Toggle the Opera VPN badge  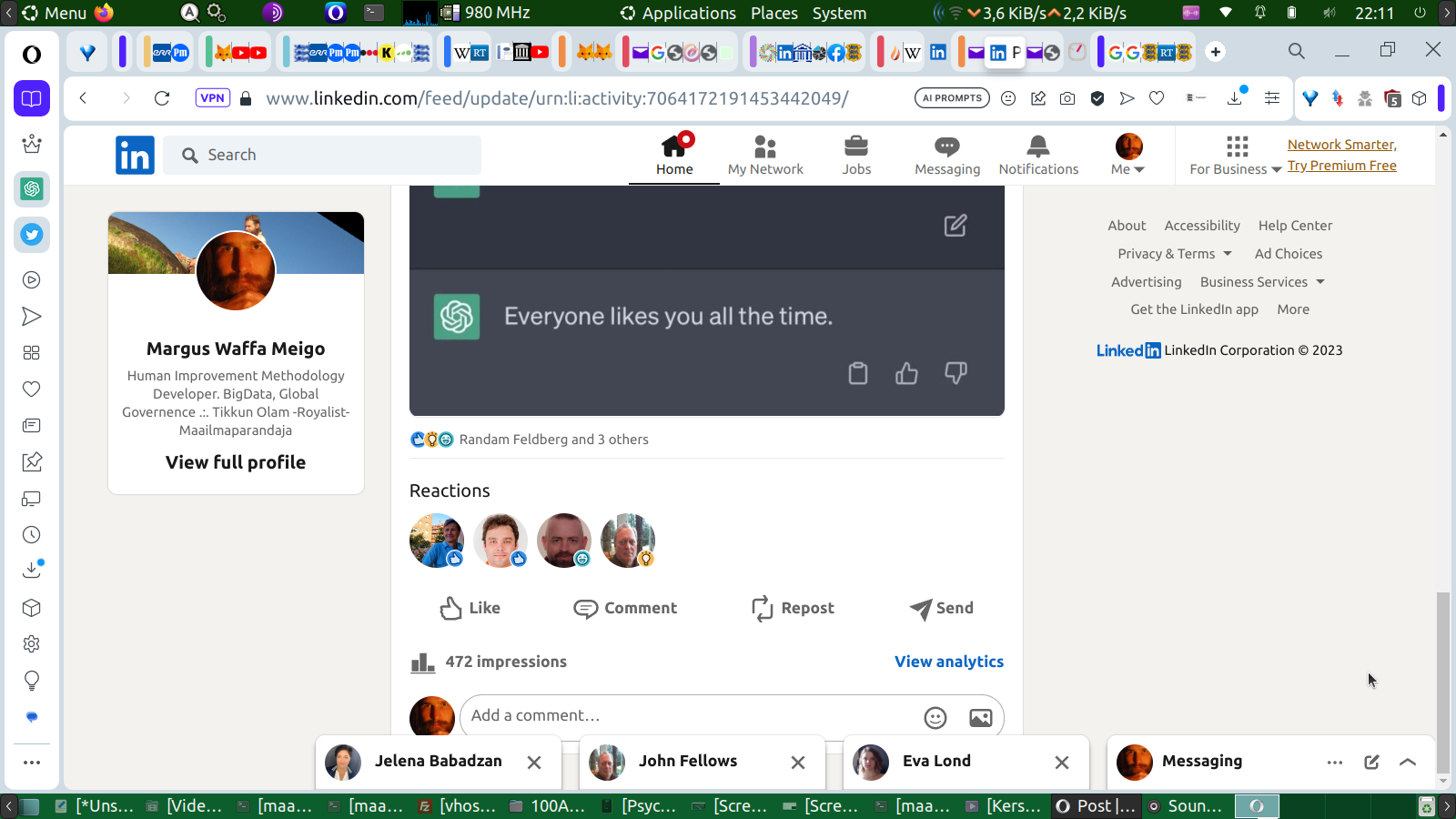212,98
